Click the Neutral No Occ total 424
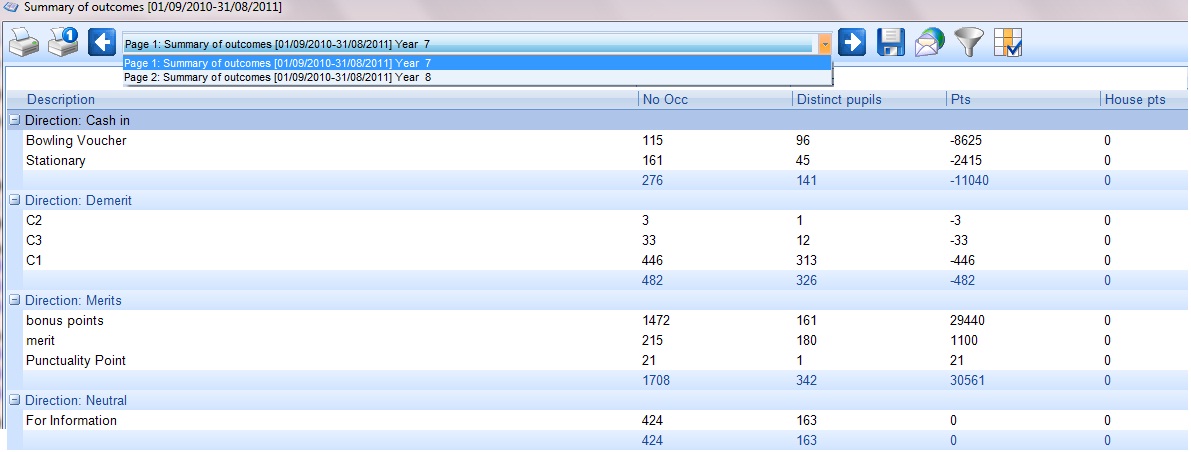The width and height of the screenshot is (1191, 452). 652,440
